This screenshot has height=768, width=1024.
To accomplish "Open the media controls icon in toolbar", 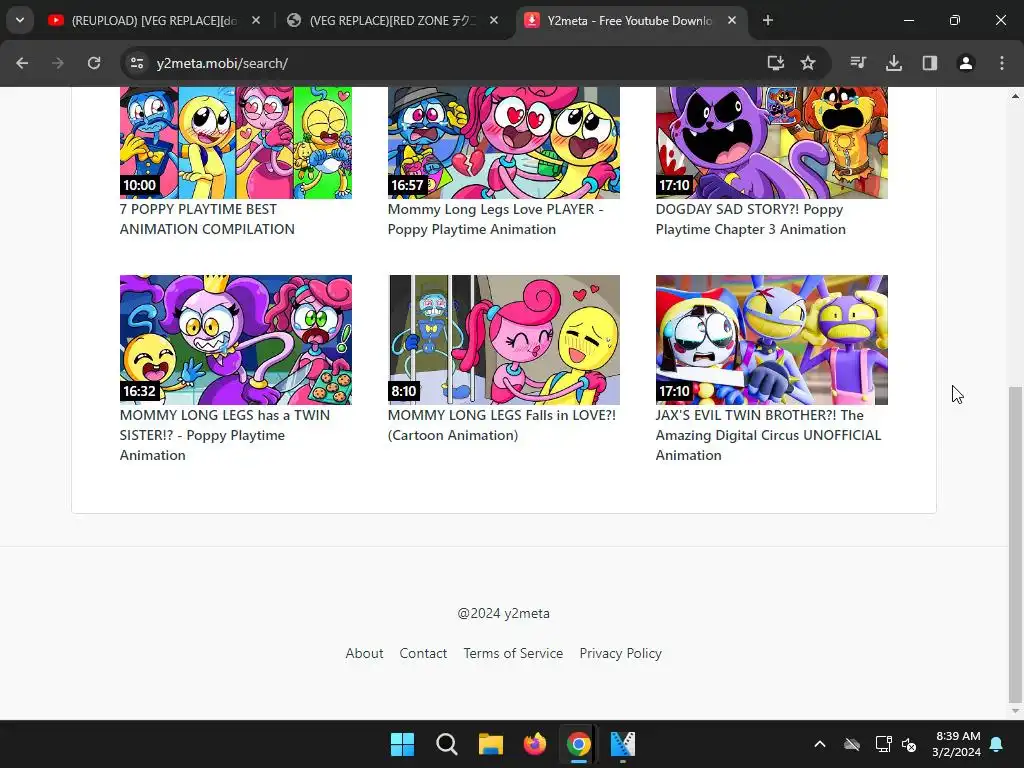I will point(858,63).
